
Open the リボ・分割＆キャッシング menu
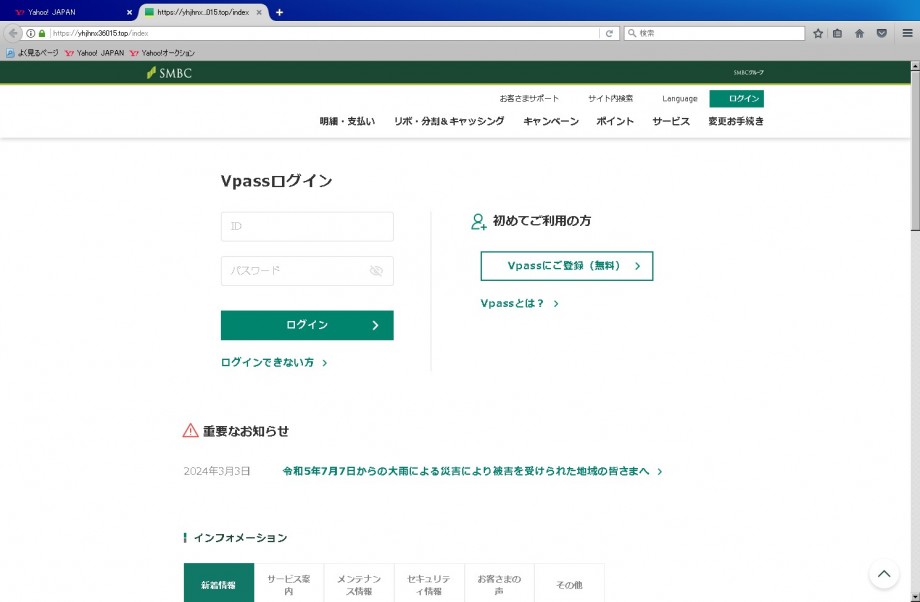click(449, 121)
